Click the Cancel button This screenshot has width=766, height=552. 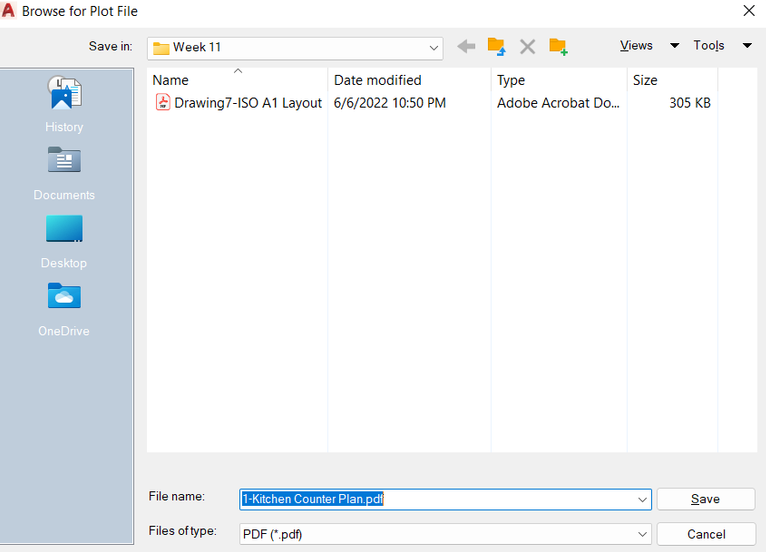[x=705, y=534]
